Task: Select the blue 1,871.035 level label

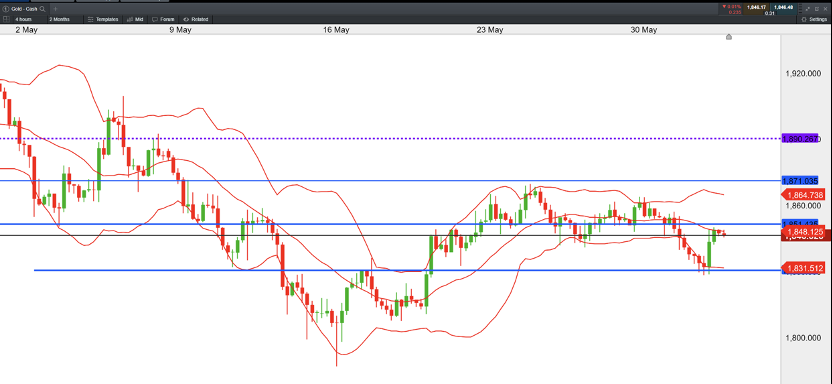Action: pyautogui.click(x=800, y=181)
